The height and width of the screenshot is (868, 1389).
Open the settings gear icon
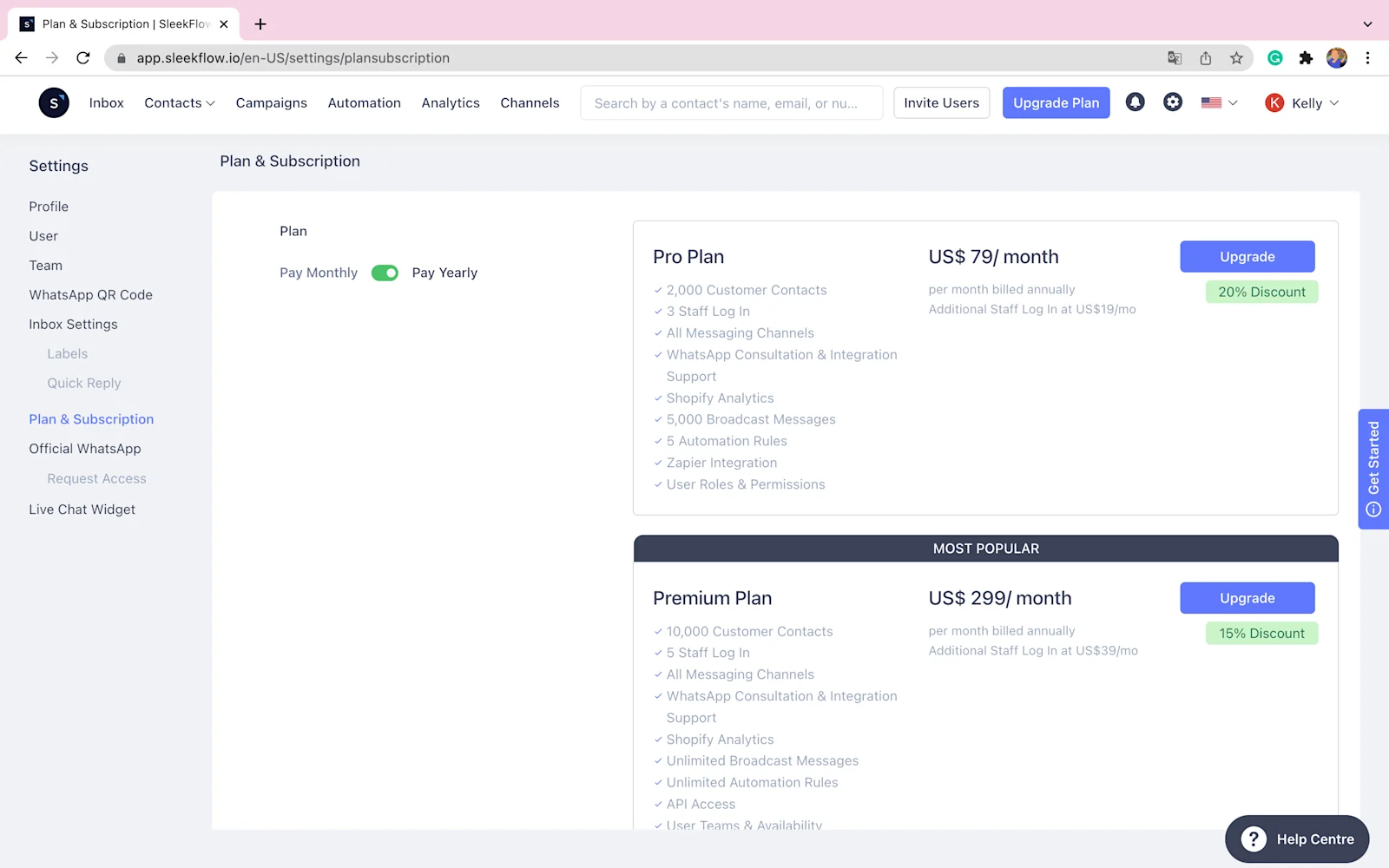(1173, 102)
